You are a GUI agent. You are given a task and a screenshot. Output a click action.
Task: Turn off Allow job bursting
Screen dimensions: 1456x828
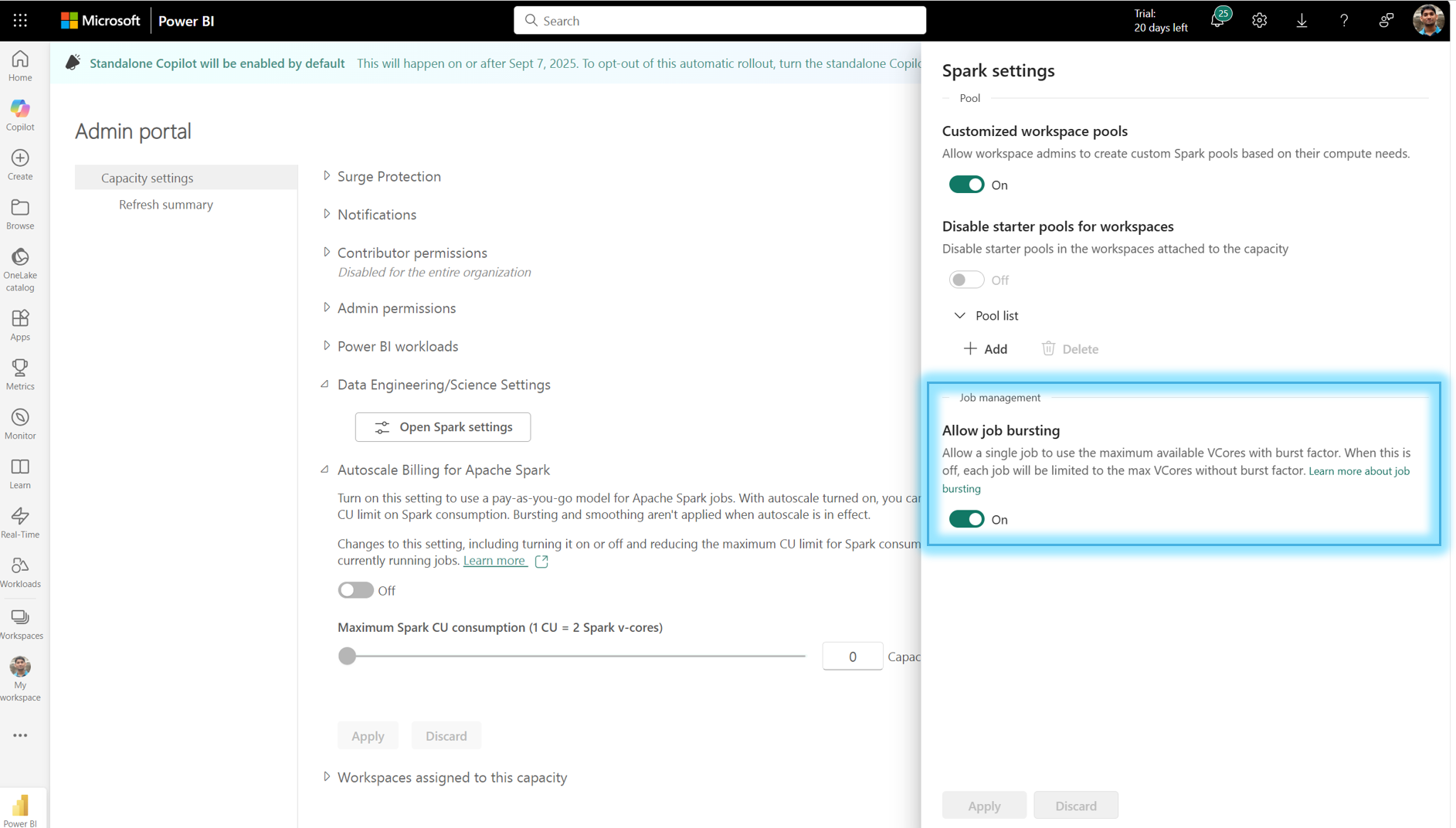point(966,519)
